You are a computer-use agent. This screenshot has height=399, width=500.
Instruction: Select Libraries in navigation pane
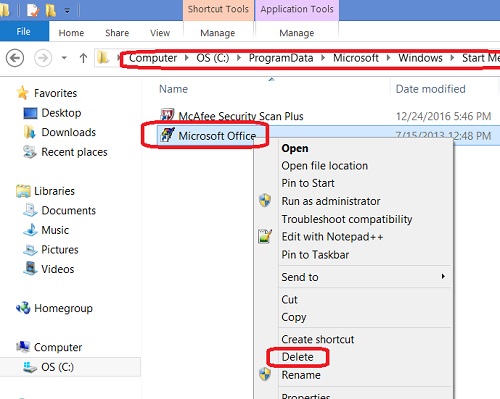[54, 191]
